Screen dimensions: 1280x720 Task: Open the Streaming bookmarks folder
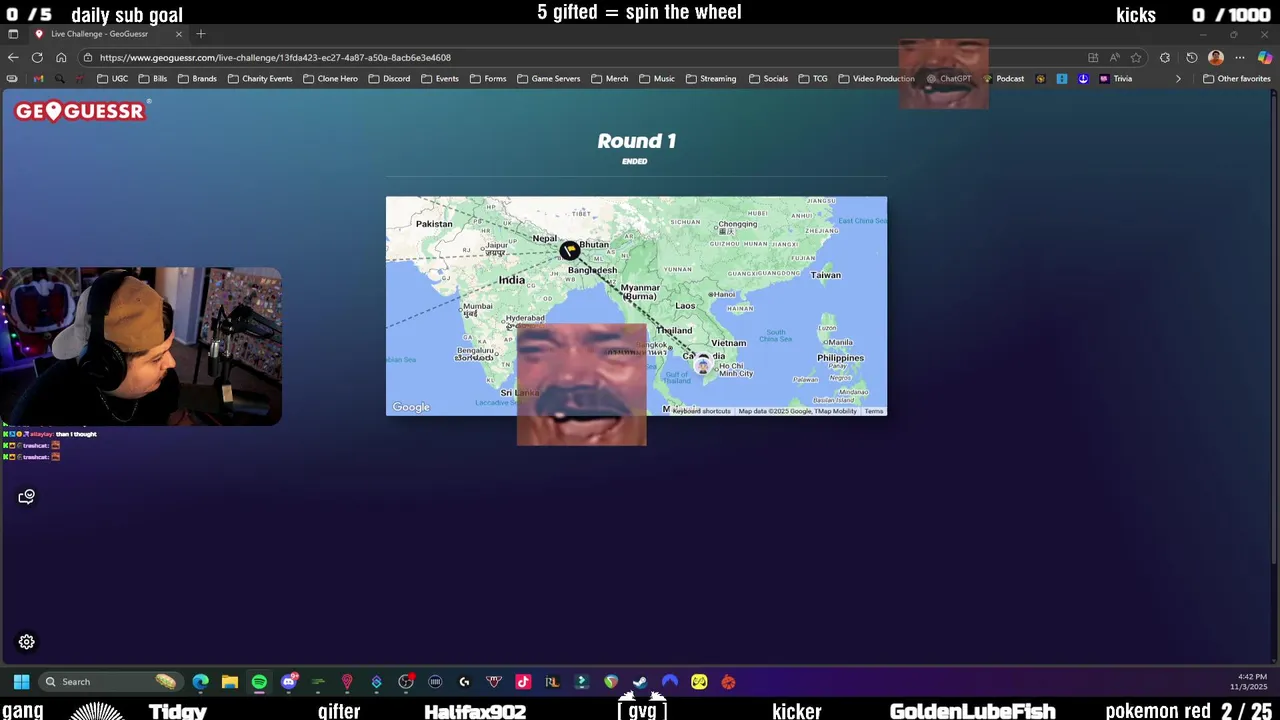click(x=711, y=79)
